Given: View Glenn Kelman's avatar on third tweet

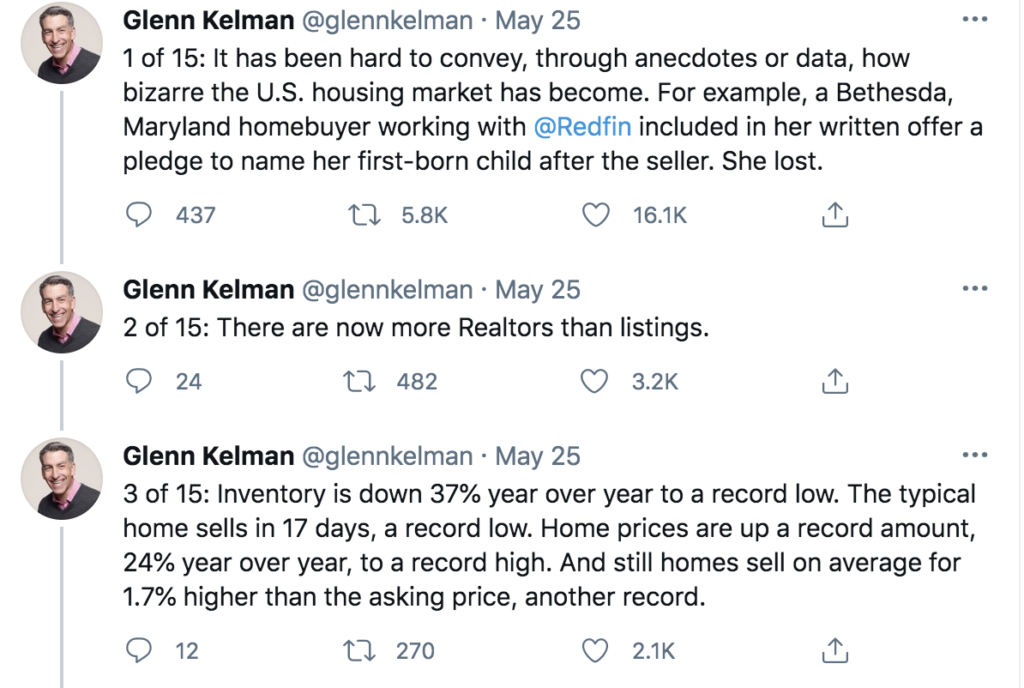Looking at the screenshot, I should coord(61,478).
